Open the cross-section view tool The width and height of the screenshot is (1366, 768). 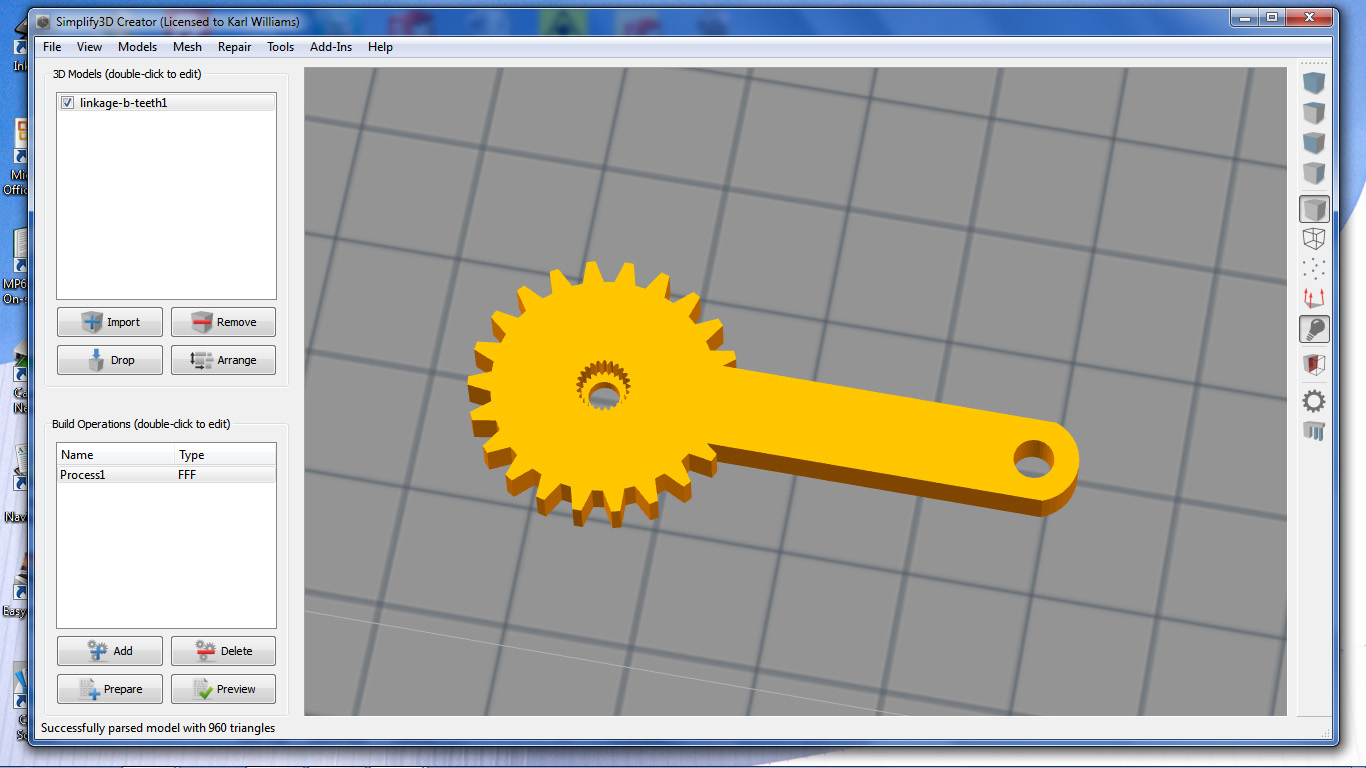pos(1313,365)
